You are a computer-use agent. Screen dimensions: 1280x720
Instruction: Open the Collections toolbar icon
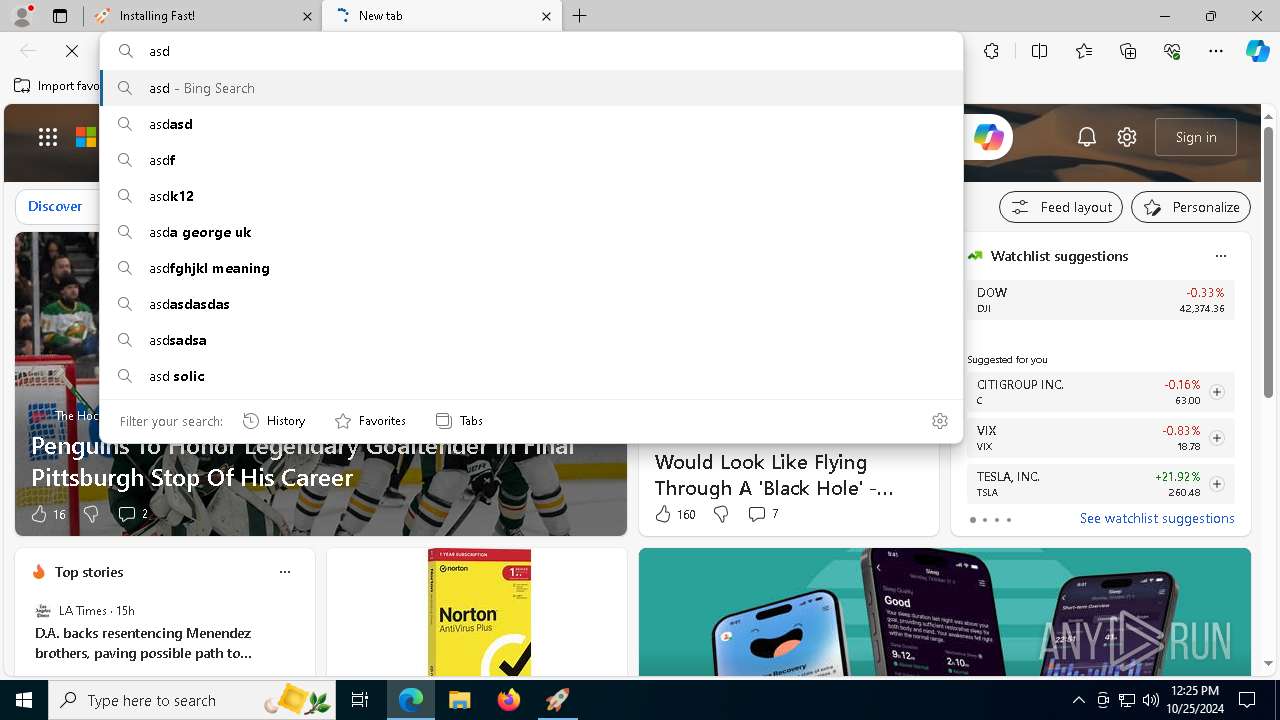click(1129, 51)
